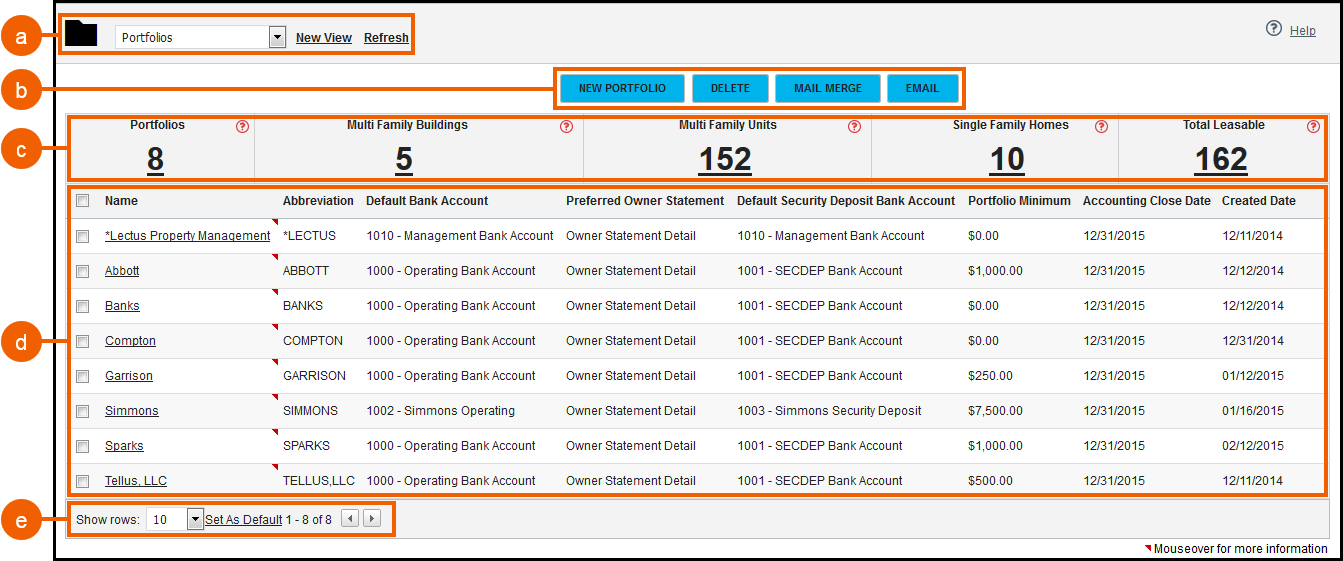Click help icon for Multi Family Buildings
1343x561 pixels.
point(566,127)
